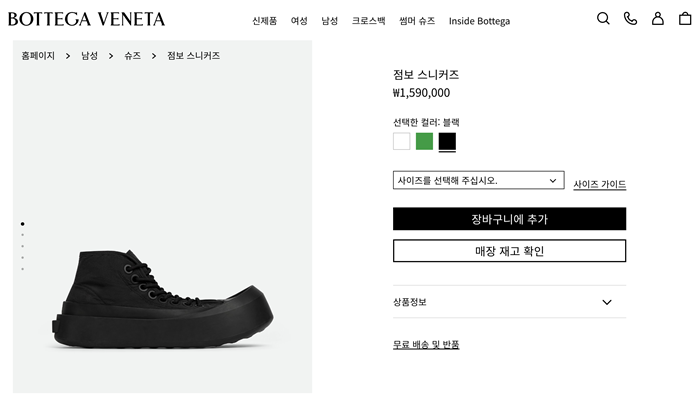This screenshot has height=401, width=700.
Task: Open 무료 배송 및 반품 link
Action: tap(426, 344)
